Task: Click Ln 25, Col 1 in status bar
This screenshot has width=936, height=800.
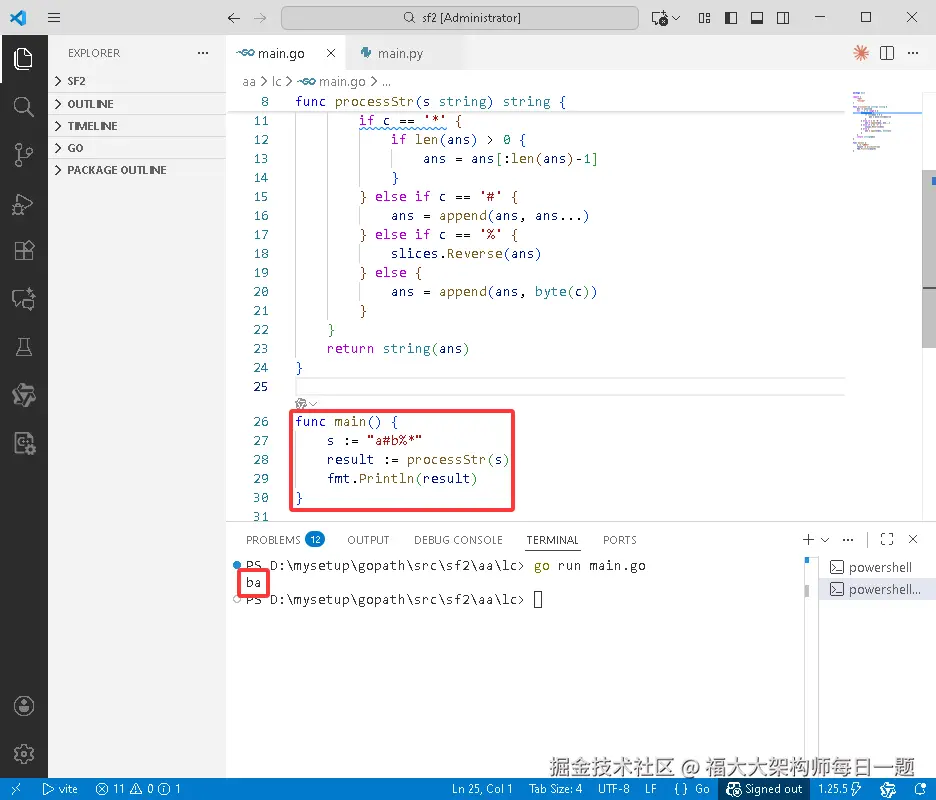Action: (482, 789)
